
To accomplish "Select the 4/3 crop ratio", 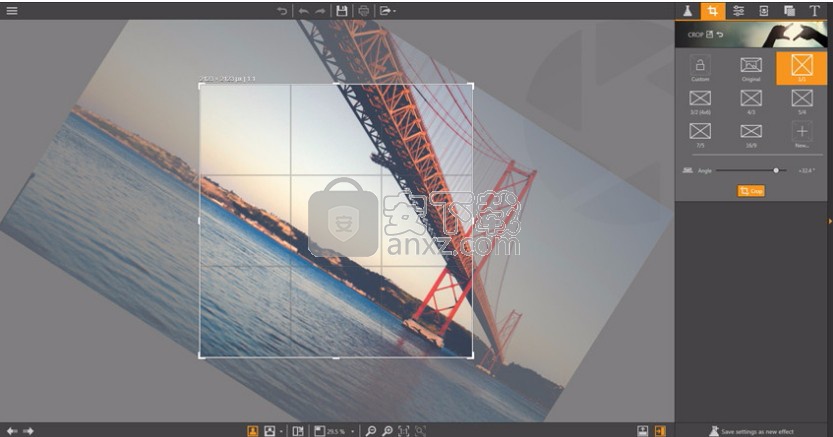I will (x=751, y=102).
